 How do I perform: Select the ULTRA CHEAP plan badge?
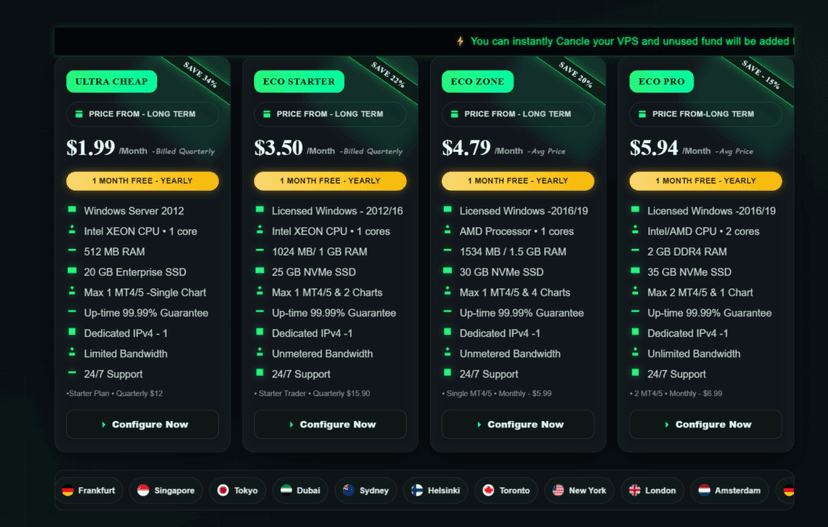(x=111, y=82)
